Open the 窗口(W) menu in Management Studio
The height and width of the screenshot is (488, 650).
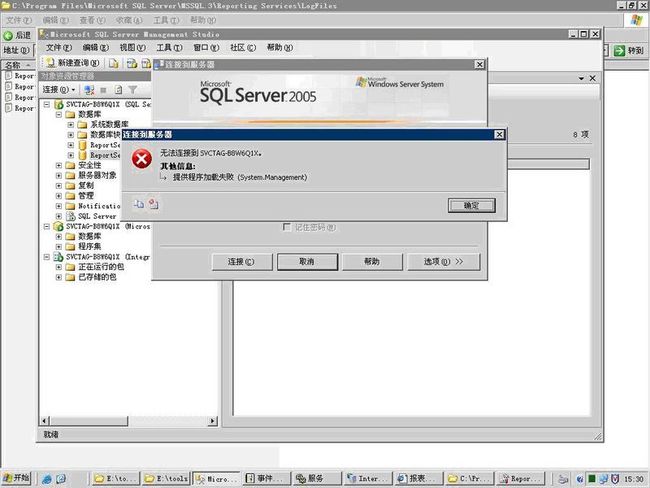[206, 48]
